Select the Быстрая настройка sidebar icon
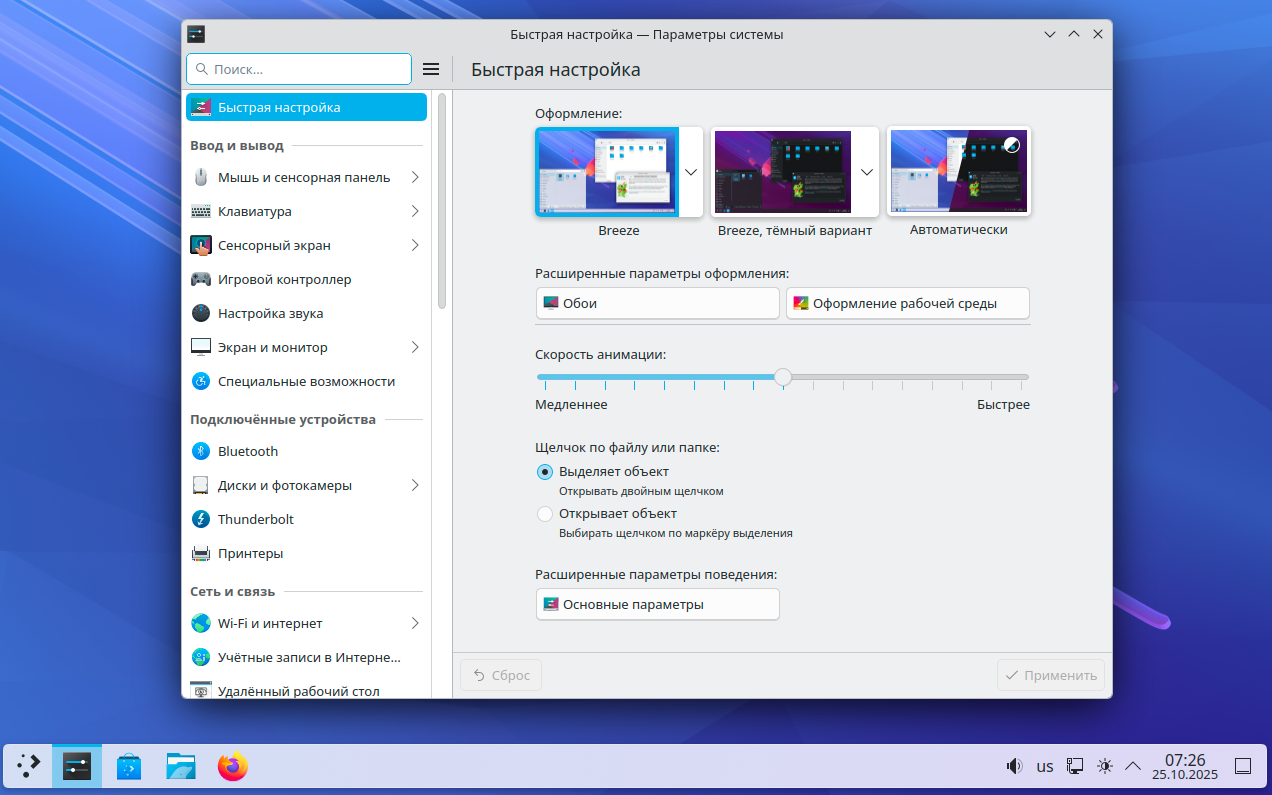The width and height of the screenshot is (1272, 795). point(201,107)
